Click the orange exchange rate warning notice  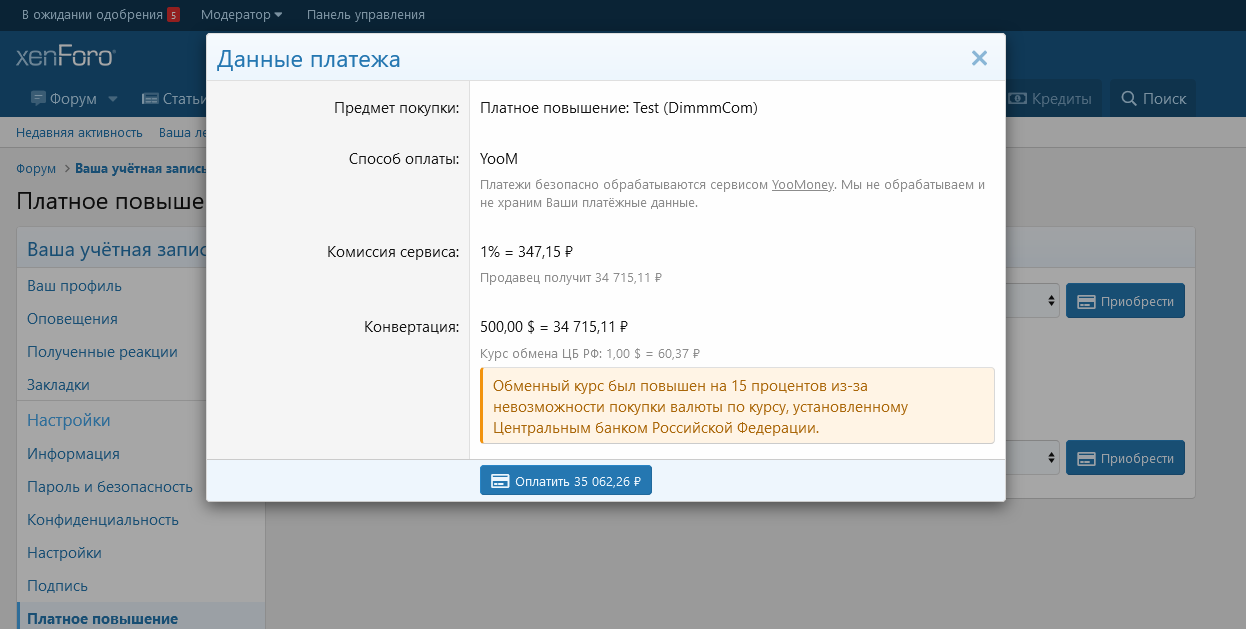pos(737,406)
